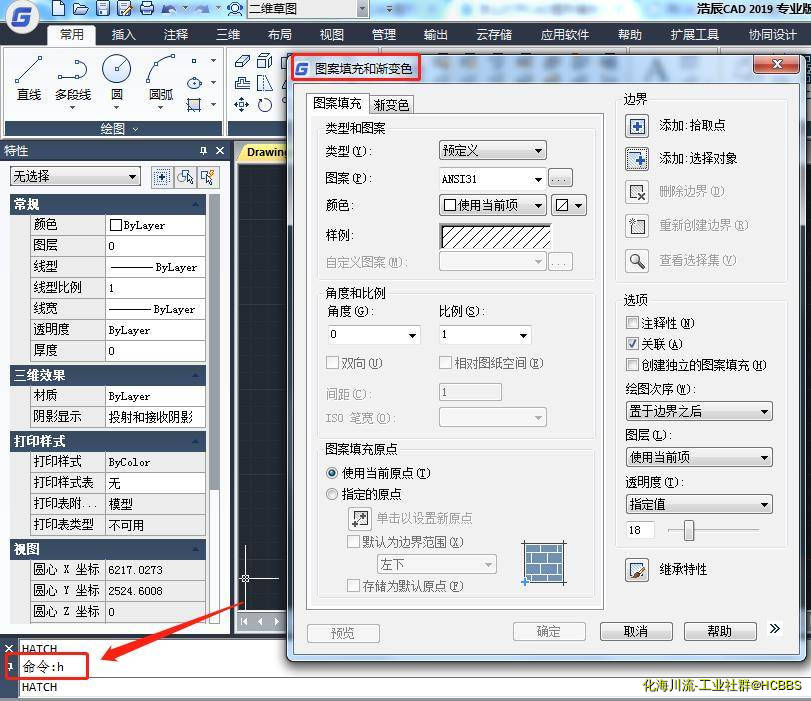811x701 pixels.
Task: Open the 插入 ribbon tab
Action: [124, 35]
